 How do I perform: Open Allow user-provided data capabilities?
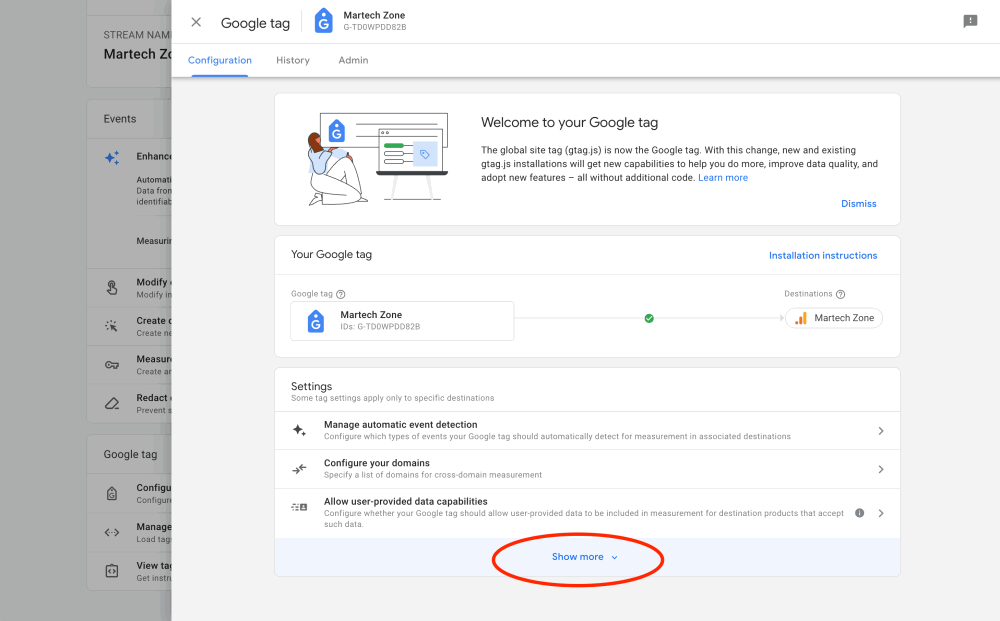[587, 513]
